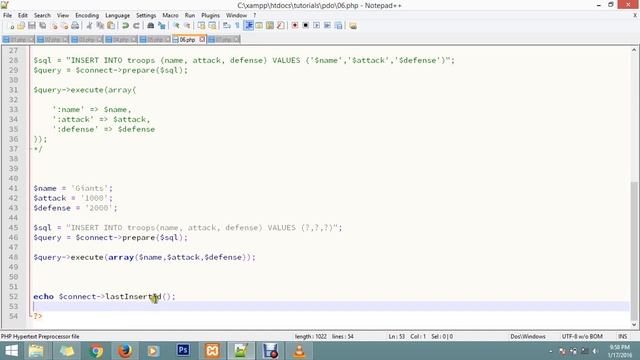This screenshot has width=640, height=360.
Task: Show the Function List panel
Action: [281, 26]
